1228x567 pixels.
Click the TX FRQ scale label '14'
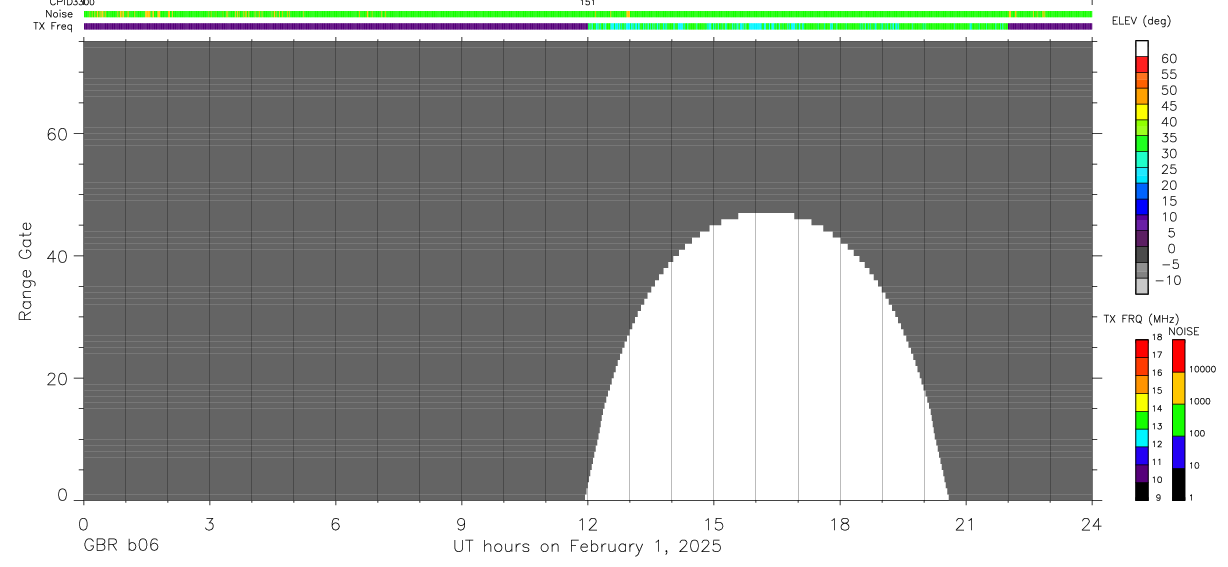pyautogui.click(x=1157, y=408)
